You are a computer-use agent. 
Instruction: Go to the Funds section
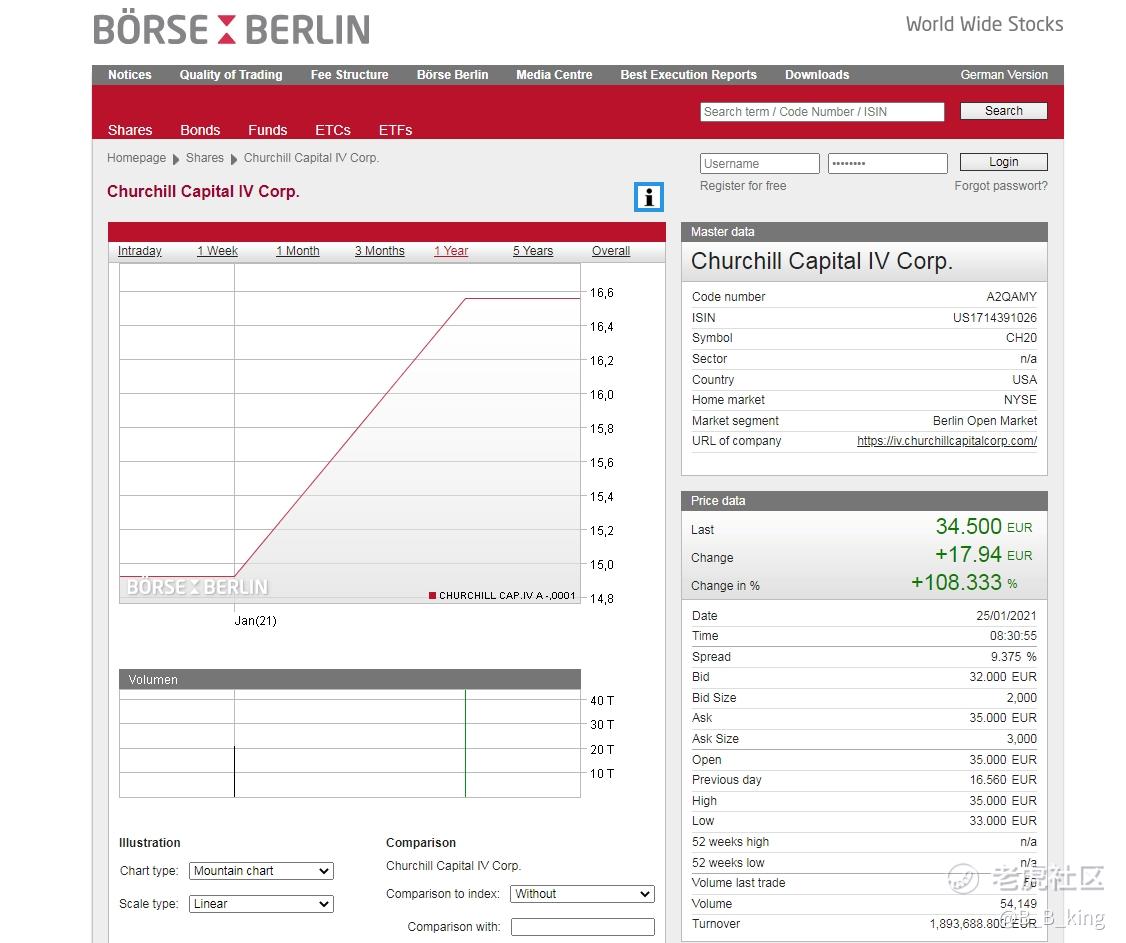[x=268, y=130]
